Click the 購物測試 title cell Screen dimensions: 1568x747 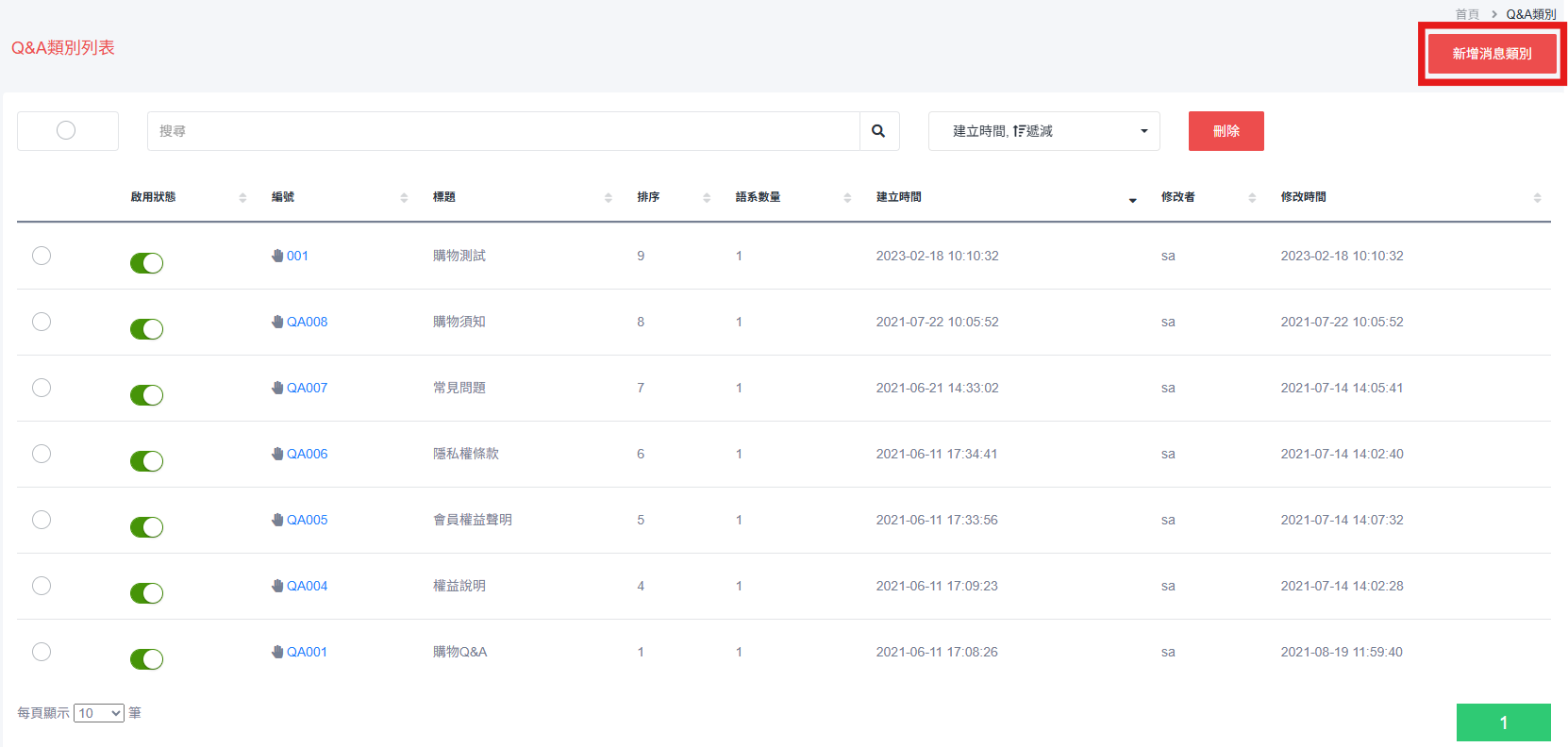459,256
